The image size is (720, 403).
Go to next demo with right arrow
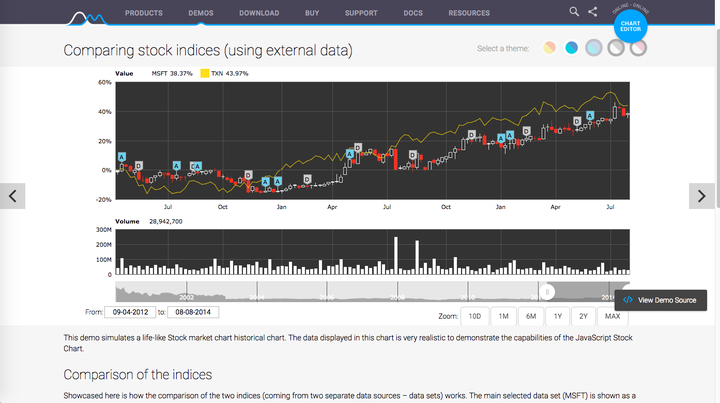coord(702,196)
